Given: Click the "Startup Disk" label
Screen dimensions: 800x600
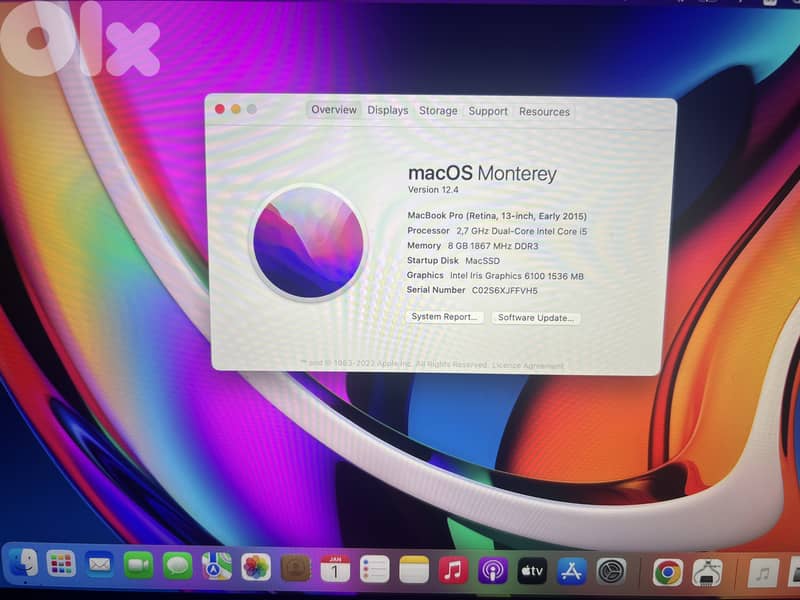Looking at the screenshot, I should (x=433, y=260).
